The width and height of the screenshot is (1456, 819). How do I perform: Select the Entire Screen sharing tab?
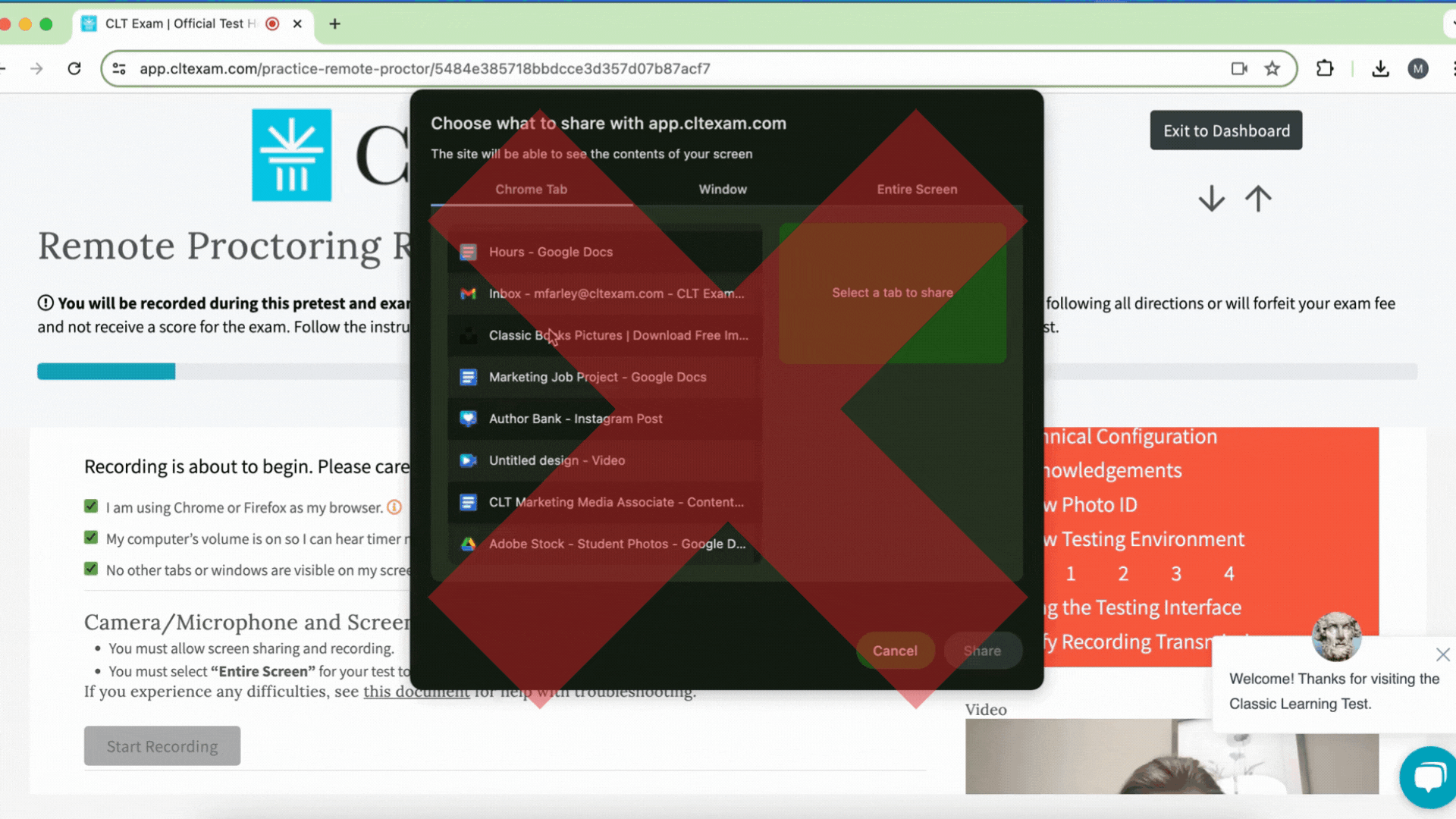916,189
